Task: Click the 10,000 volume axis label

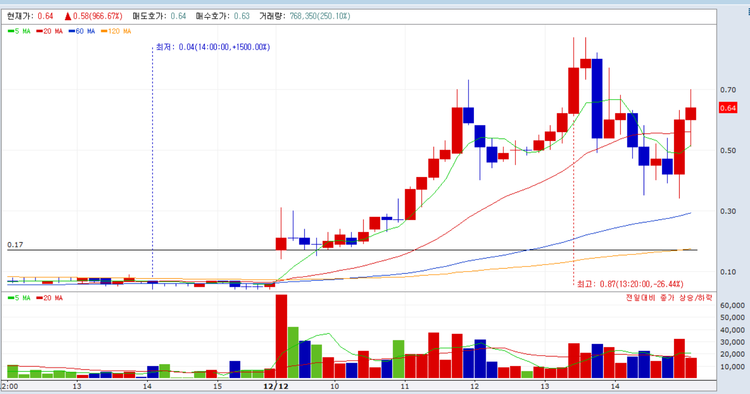Action: [x=732, y=367]
